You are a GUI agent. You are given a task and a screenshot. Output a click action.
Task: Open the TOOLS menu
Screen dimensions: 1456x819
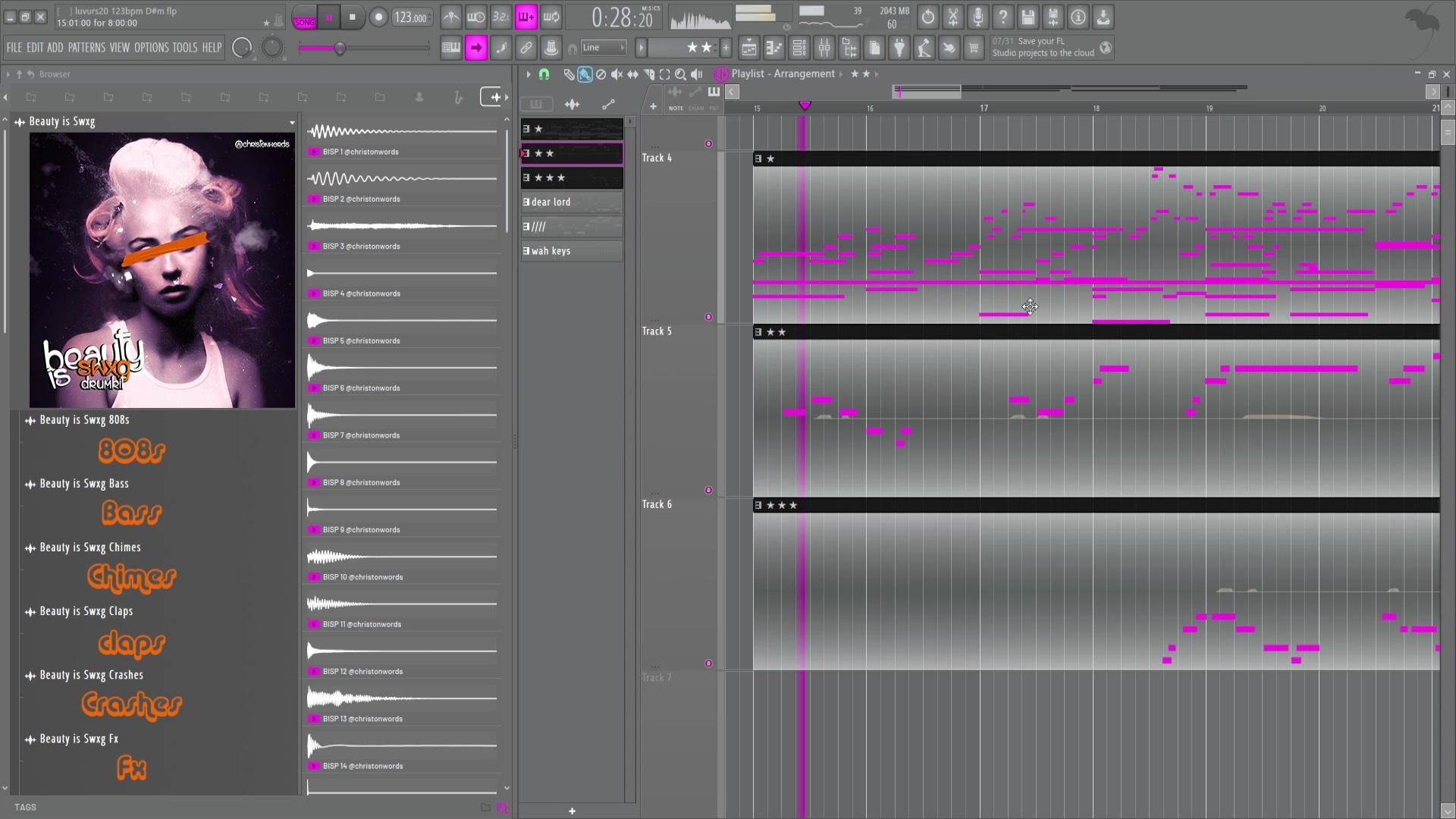tap(184, 48)
